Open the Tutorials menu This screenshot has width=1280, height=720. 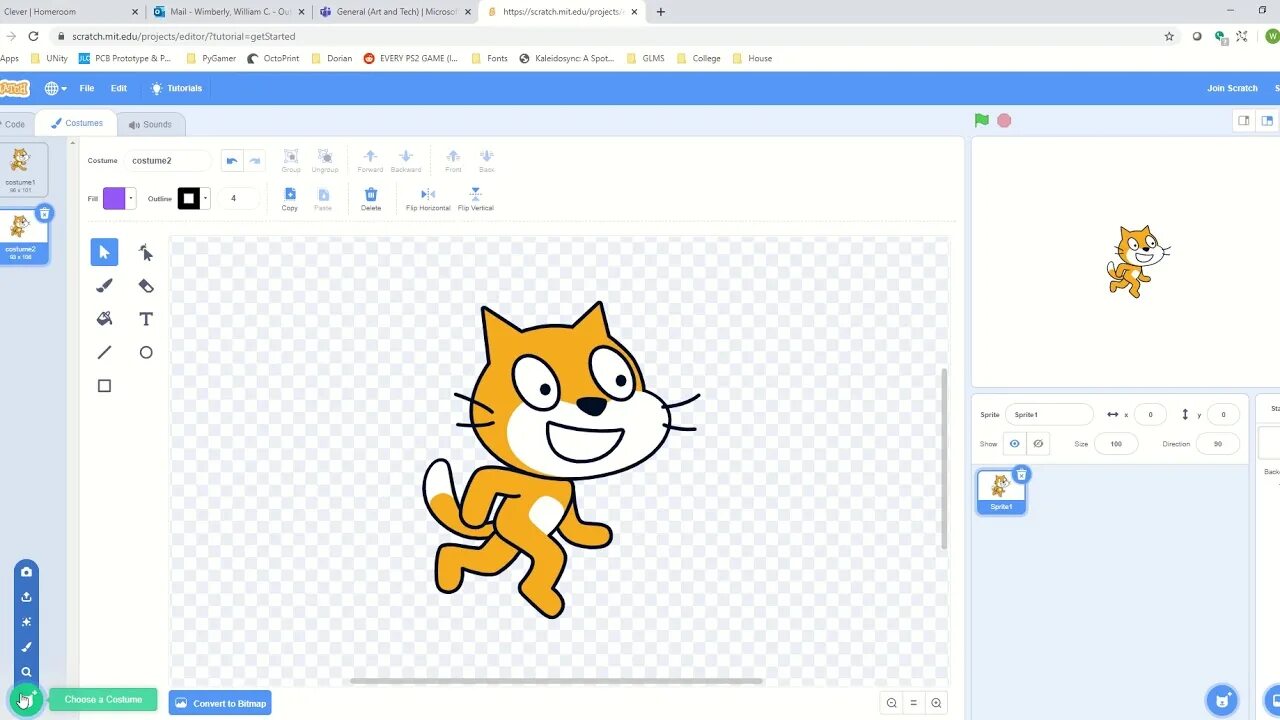click(176, 88)
